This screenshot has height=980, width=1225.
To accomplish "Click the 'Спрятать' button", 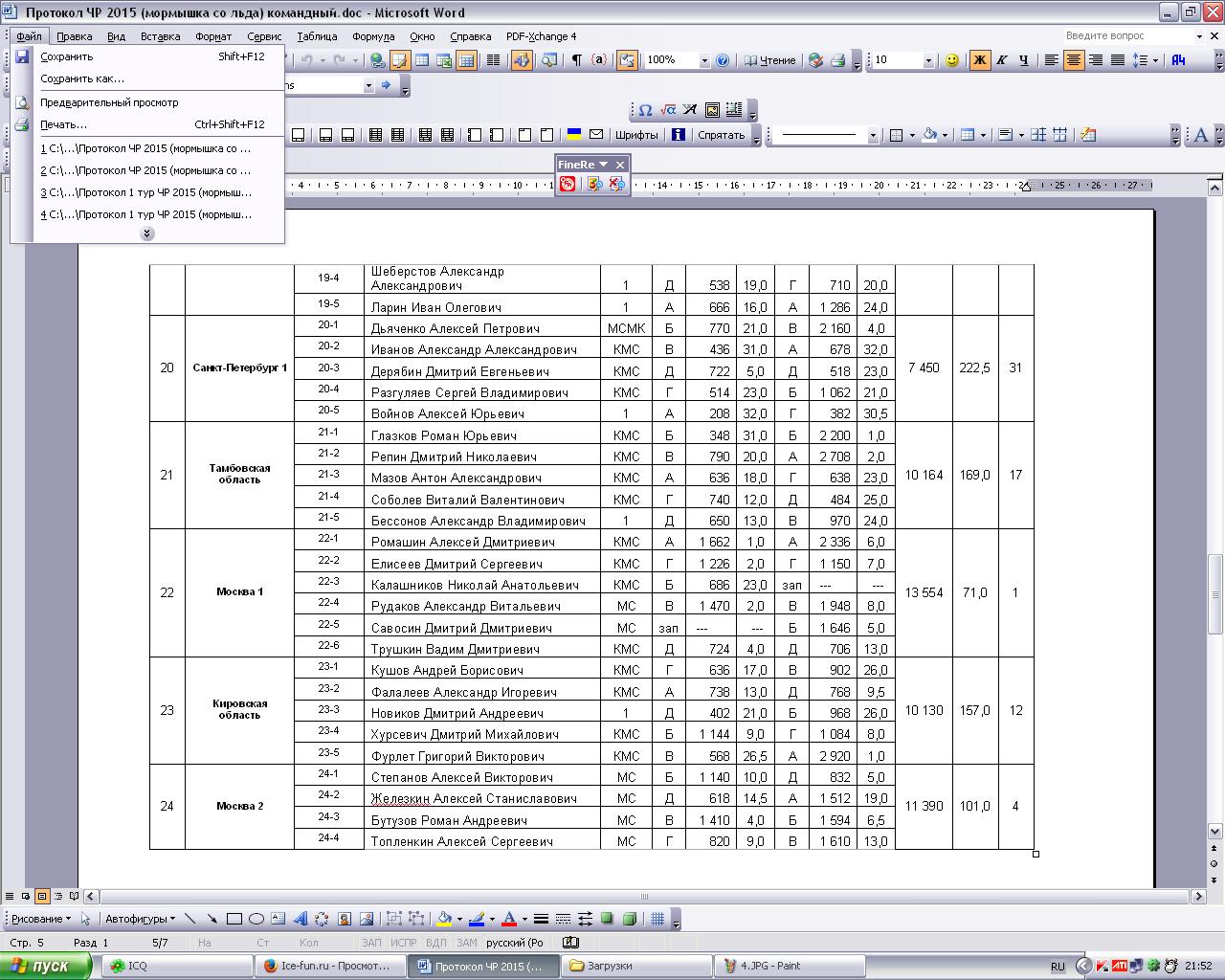I will 721,135.
